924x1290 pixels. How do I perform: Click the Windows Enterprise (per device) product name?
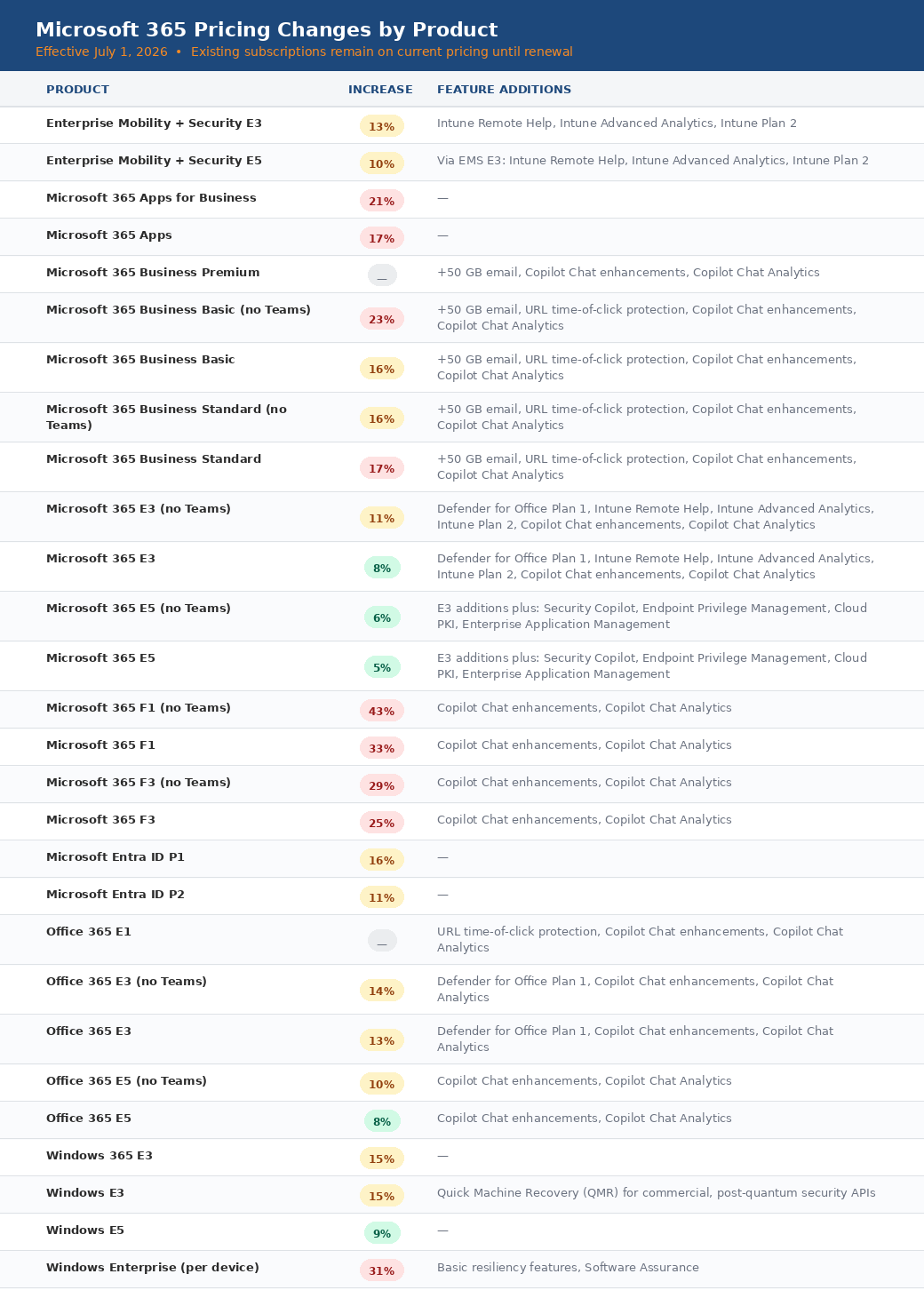click(x=153, y=1268)
